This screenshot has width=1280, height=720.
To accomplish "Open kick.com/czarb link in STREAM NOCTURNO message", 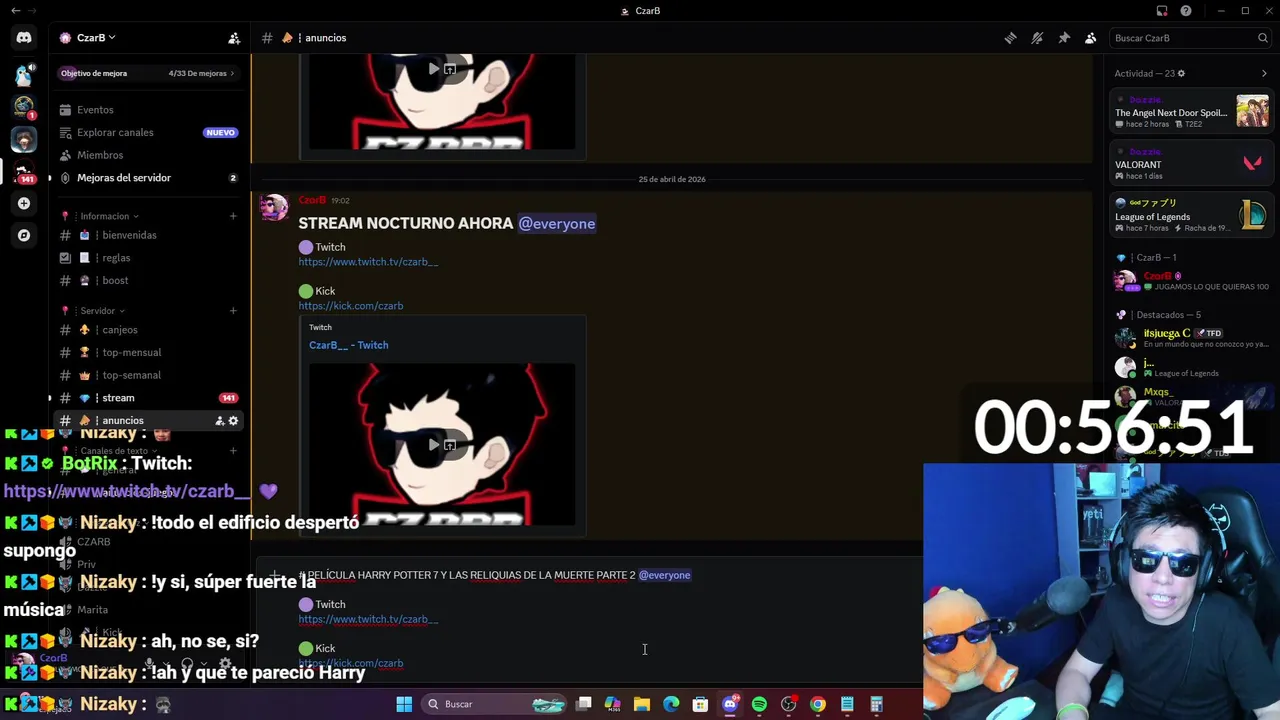I will [x=350, y=306].
